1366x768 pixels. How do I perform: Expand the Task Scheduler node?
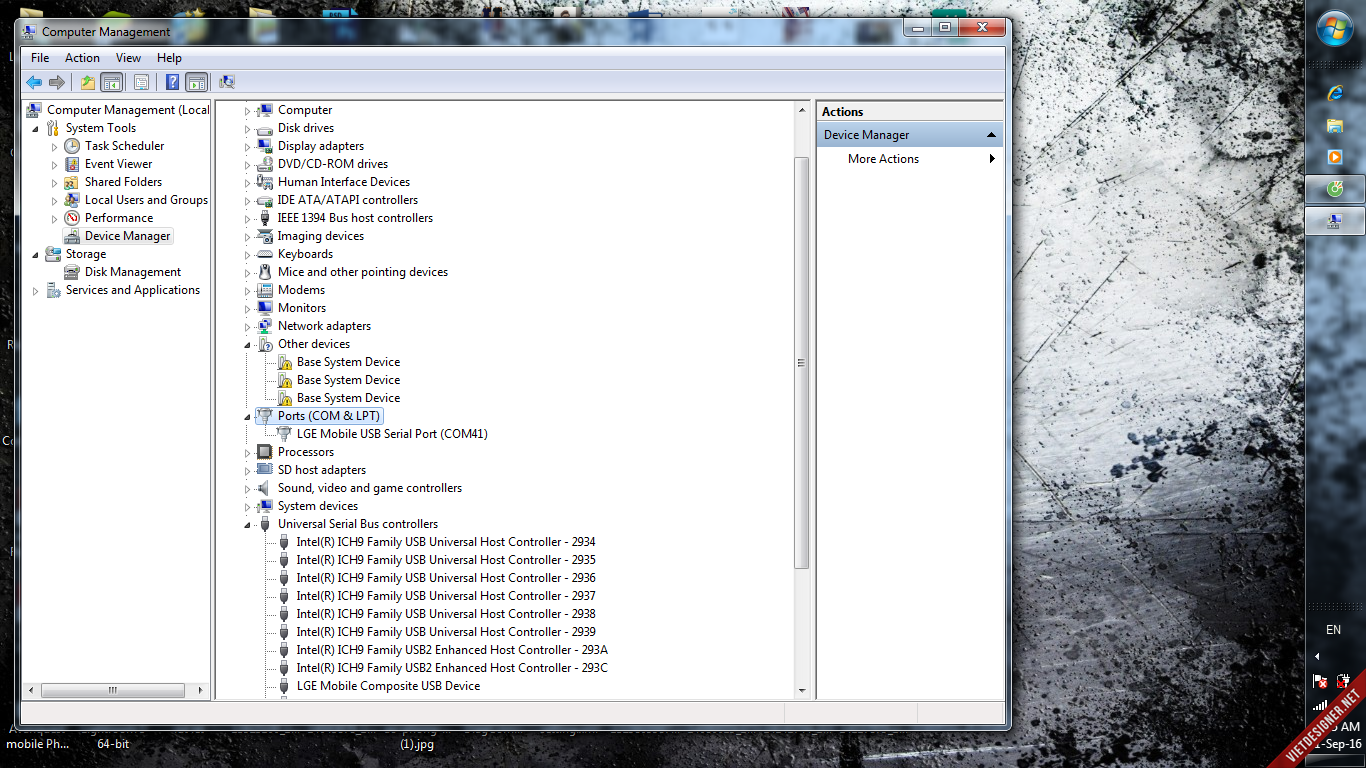pyautogui.click(x=55, y=146)
